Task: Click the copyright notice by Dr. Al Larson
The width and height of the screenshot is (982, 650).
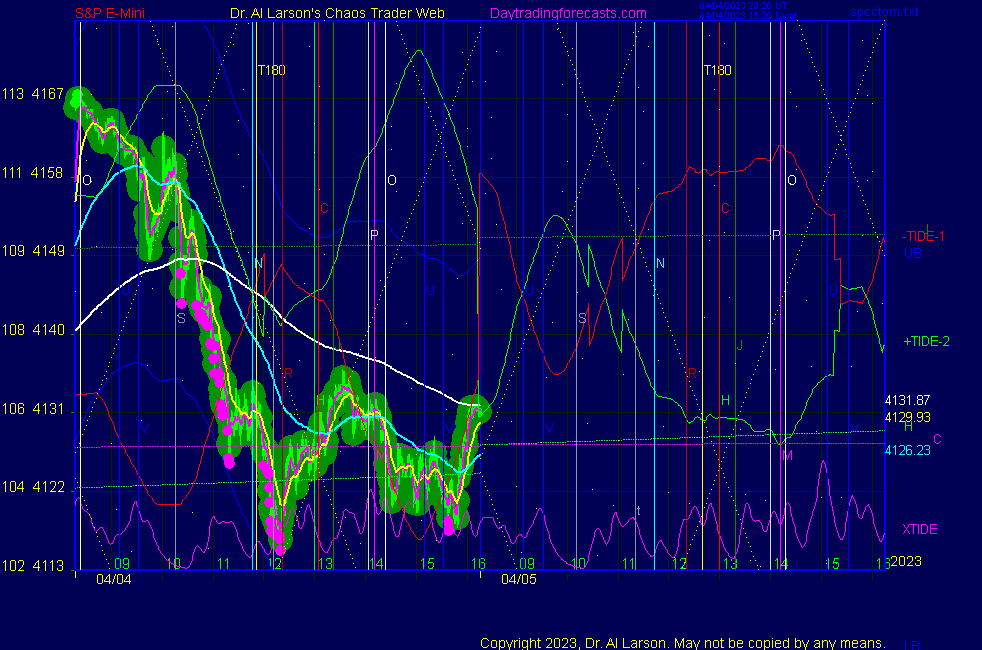Action: (x=683, y=643)
